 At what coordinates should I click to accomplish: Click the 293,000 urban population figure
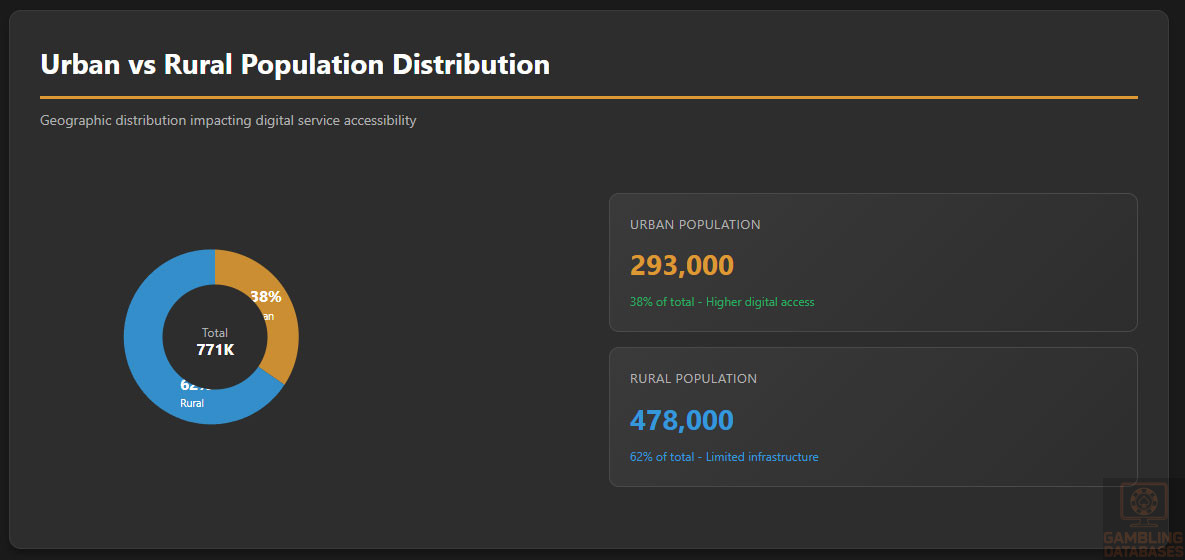(x=681, y=266)
